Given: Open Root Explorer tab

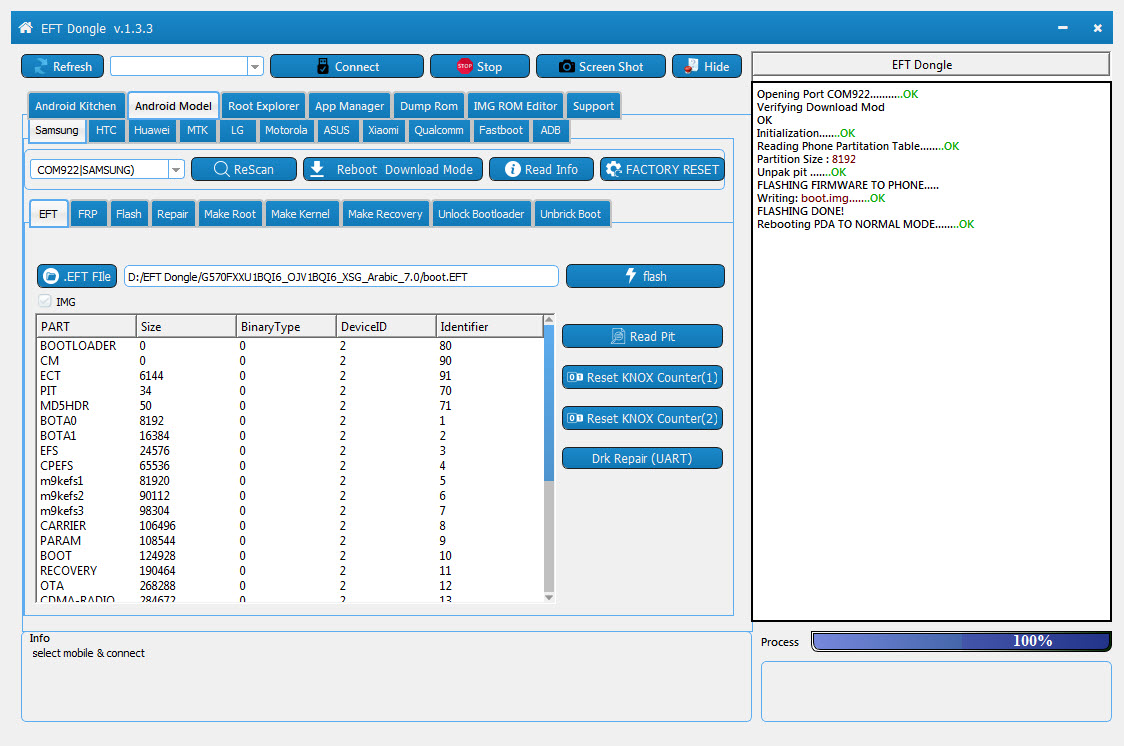Looking at the screenshot, I should click(264, 106).
